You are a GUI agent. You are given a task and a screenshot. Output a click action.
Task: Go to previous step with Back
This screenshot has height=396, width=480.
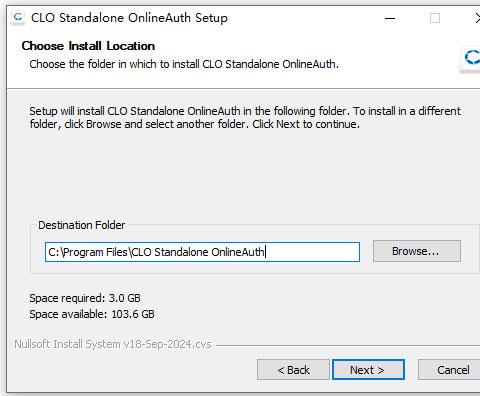click(x=293, y=370)
